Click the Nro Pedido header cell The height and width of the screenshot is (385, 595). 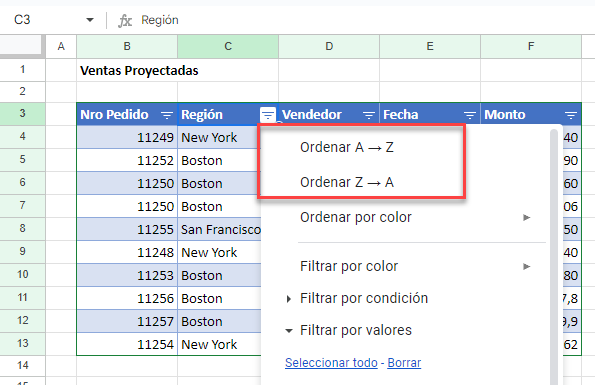pyautogui.click(x=127, y=114)
